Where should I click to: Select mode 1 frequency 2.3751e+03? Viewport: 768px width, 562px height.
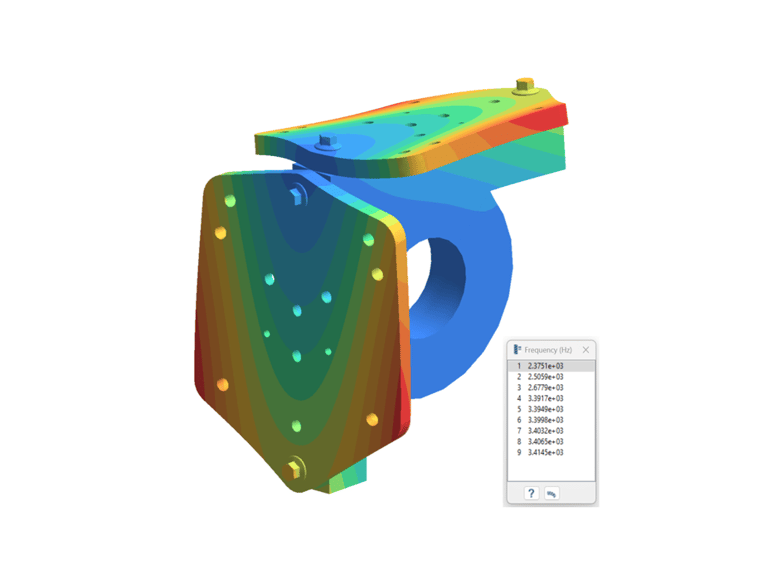(552, 366)
